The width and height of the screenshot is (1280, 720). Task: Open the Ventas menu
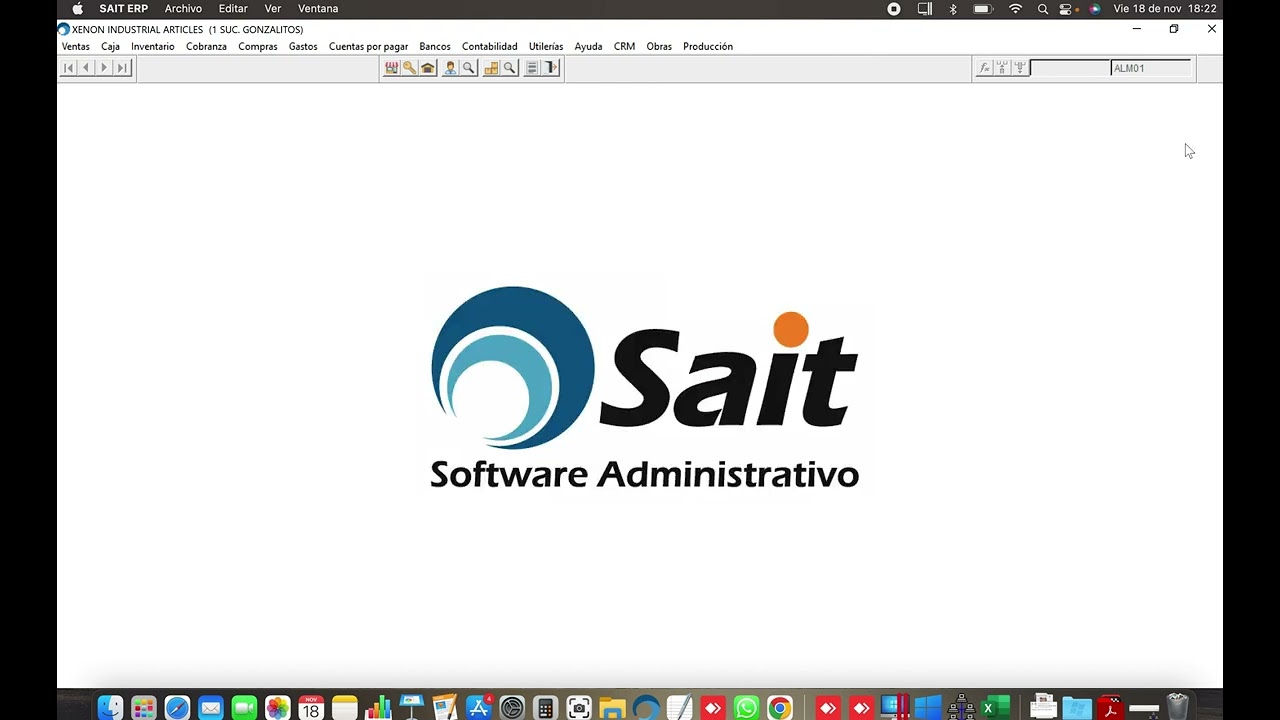tap(75, 46)
